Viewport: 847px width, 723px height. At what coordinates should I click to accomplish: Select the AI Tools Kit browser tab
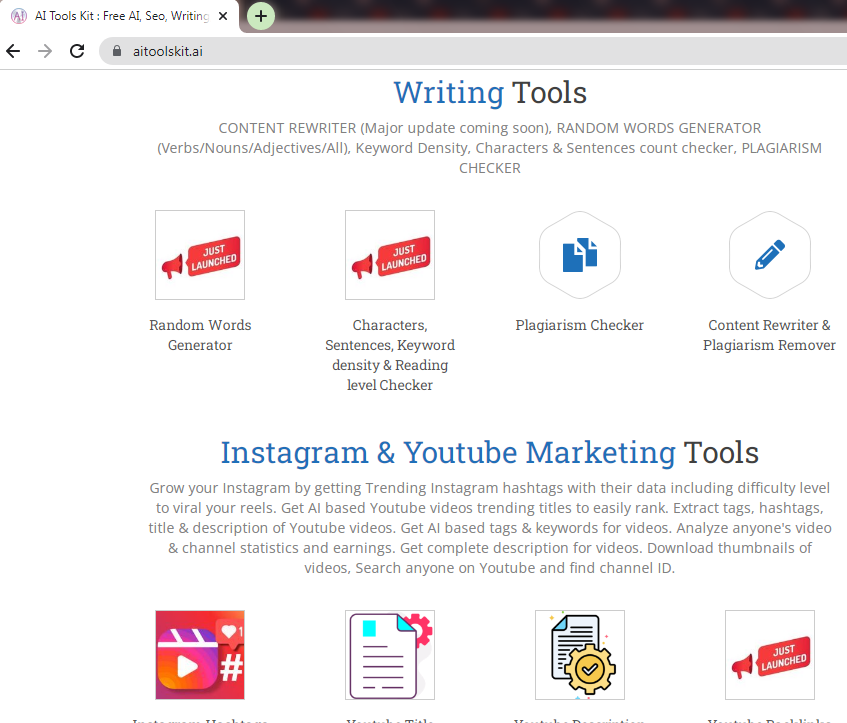(x=119, y=16)
